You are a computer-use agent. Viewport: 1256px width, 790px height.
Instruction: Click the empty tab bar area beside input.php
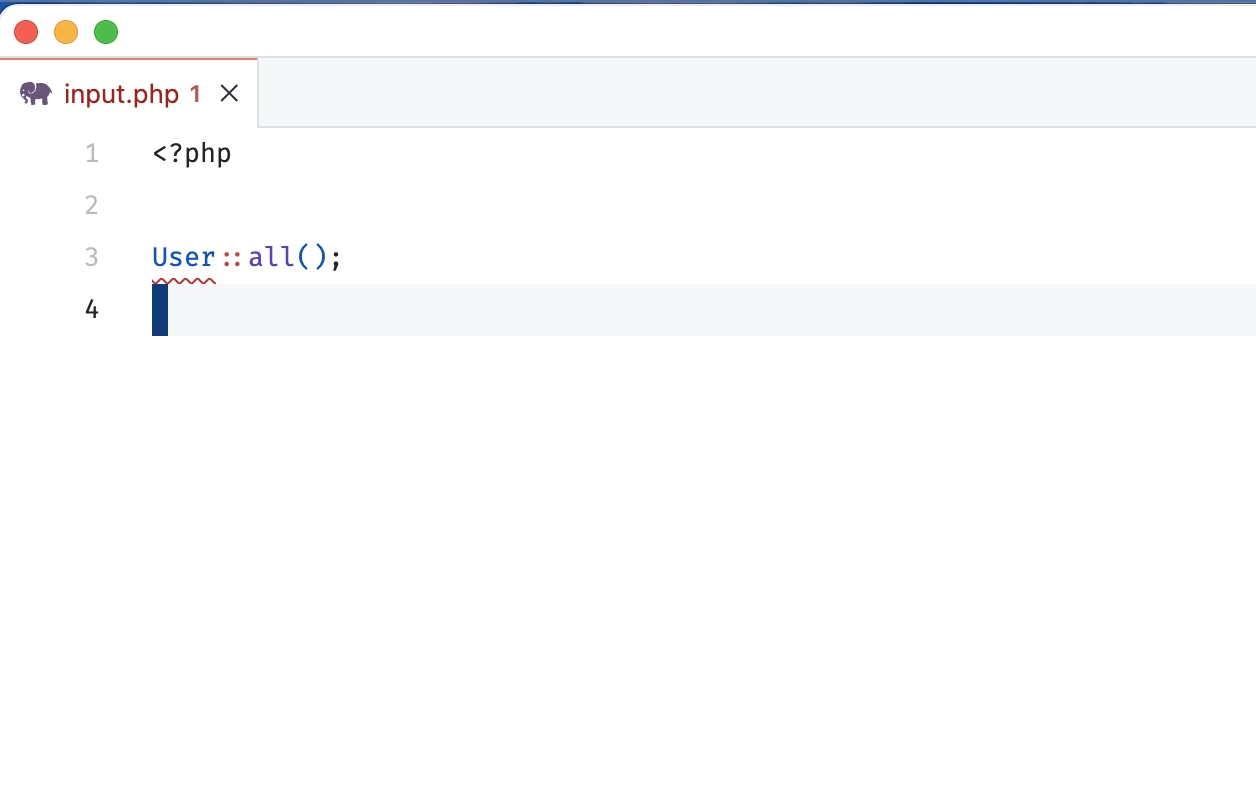(x=750, y=93)
